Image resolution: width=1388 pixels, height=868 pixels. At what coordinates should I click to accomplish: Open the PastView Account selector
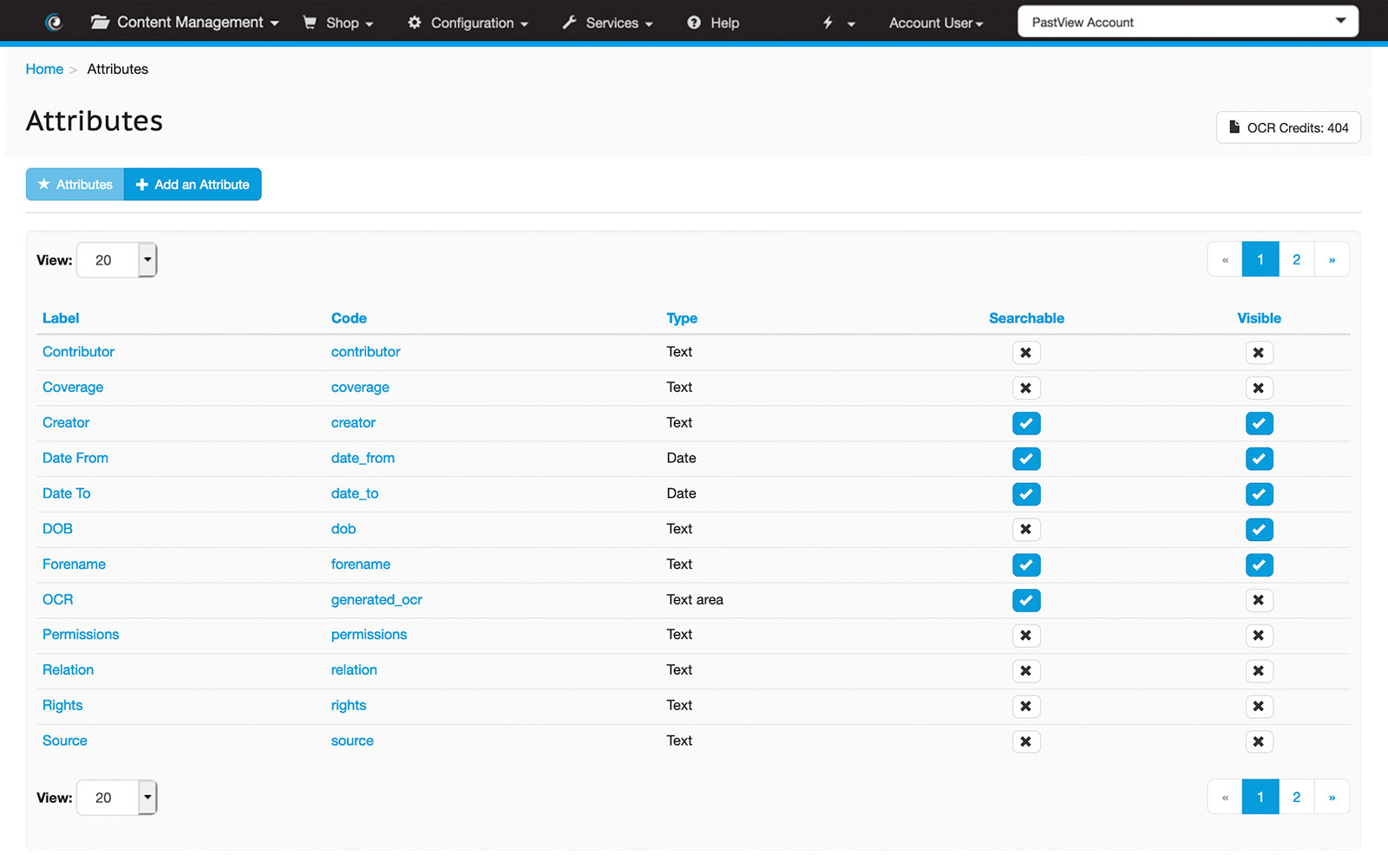click(1188, 22)
